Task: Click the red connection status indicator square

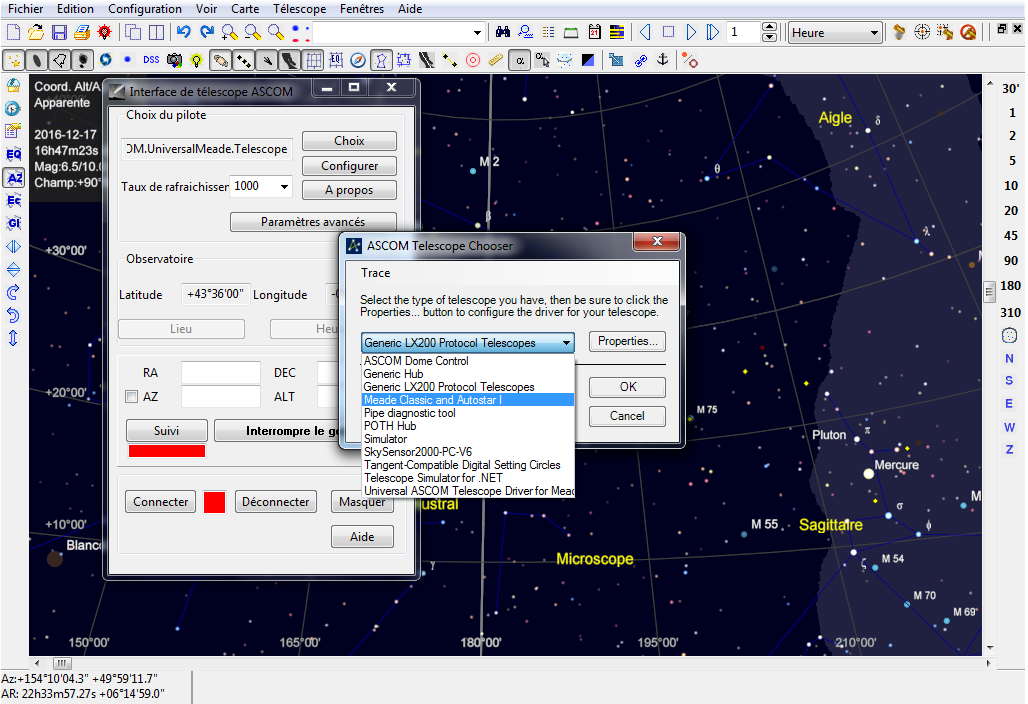Action: pos(214,502)
